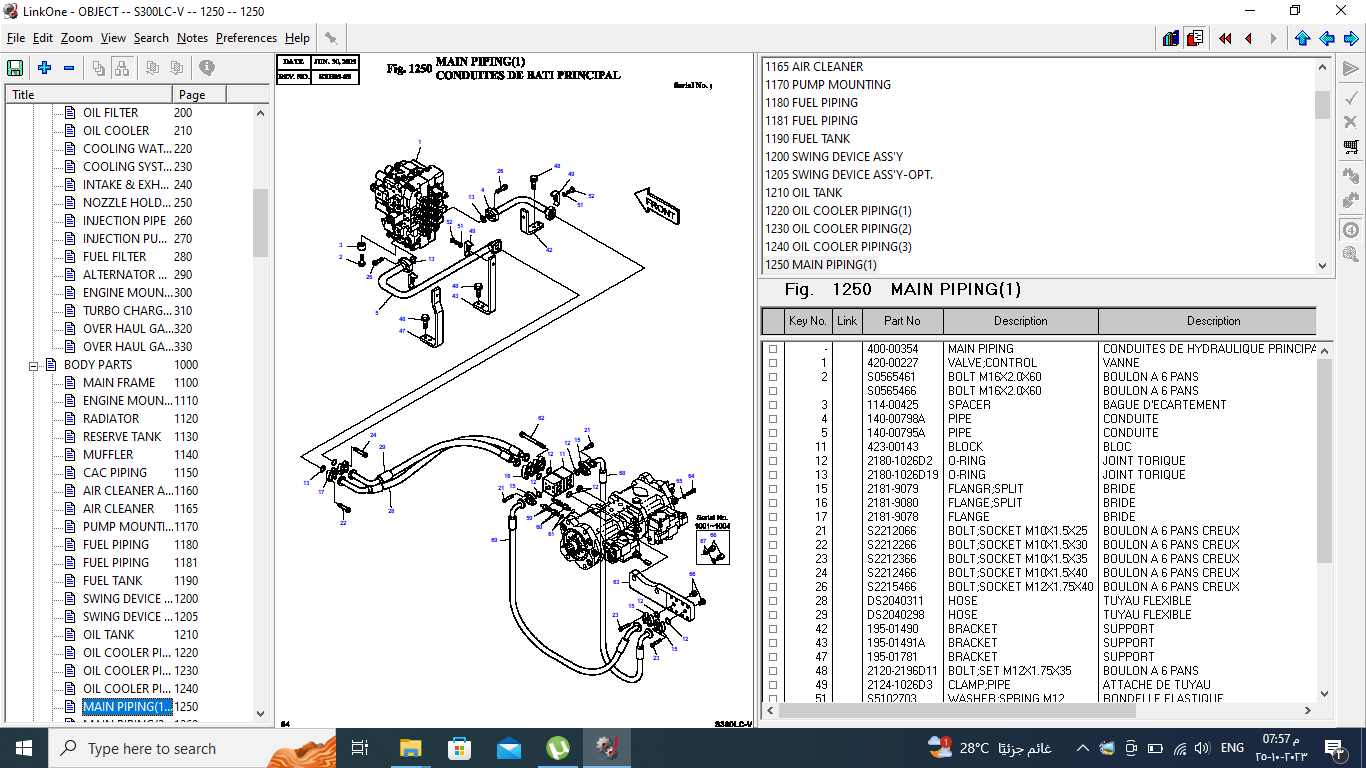Tick the checkbox for MAIN PIPING 400-00354 row
This screenshot has height=768, width=1366.
773,349
